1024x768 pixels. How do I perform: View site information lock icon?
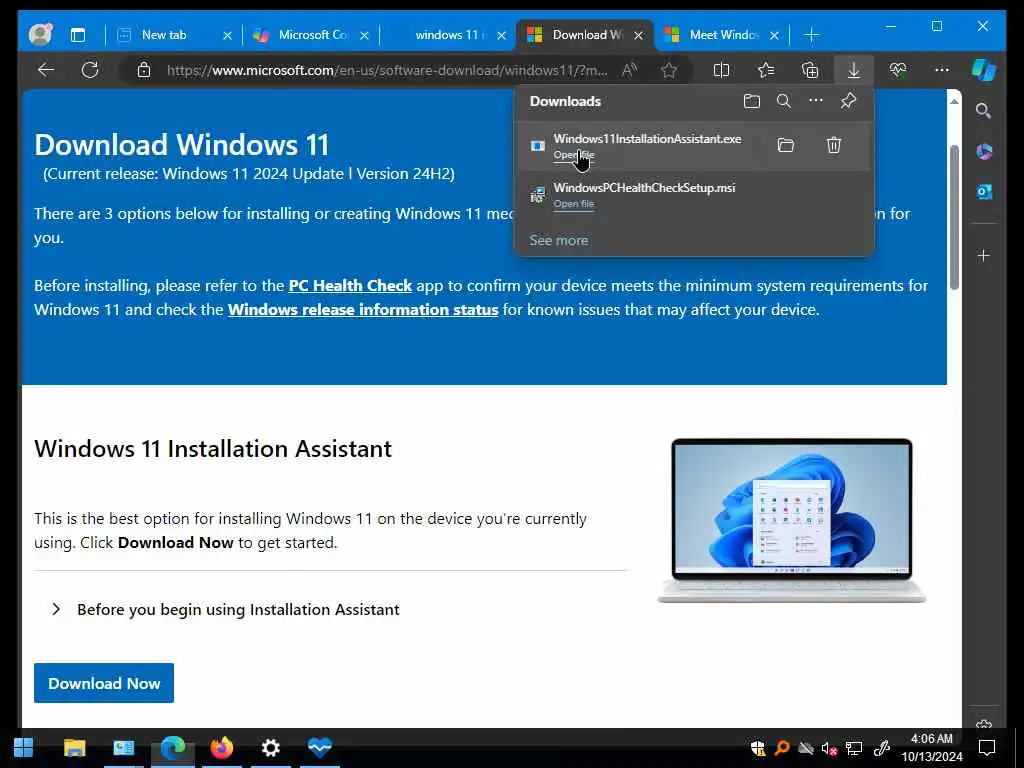[x=144, y=70]
